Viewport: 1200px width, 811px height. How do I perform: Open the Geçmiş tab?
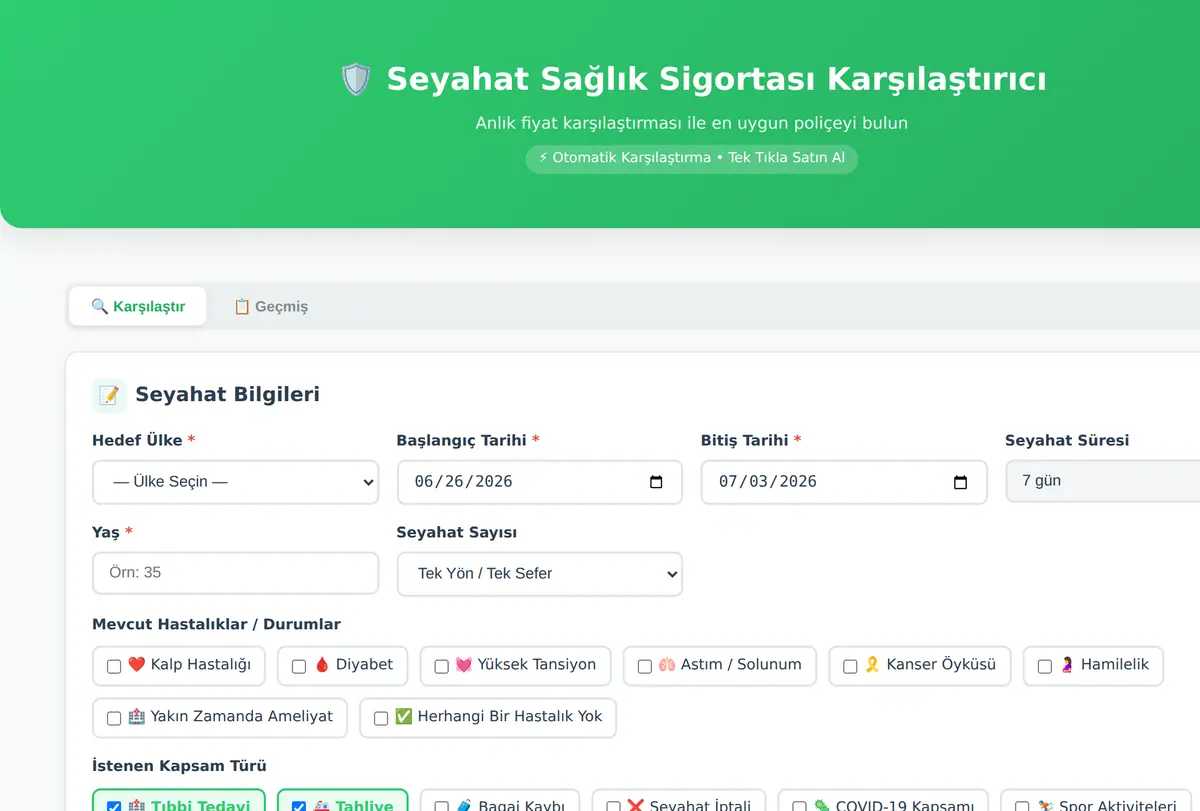[270, 306]
